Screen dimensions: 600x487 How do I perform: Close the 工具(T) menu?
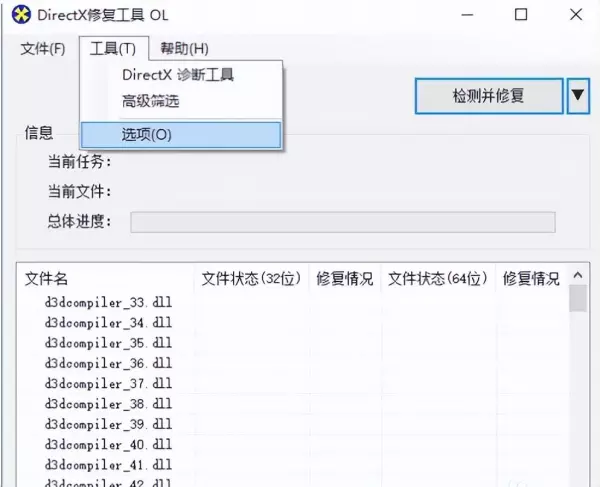tap(113, 49)
